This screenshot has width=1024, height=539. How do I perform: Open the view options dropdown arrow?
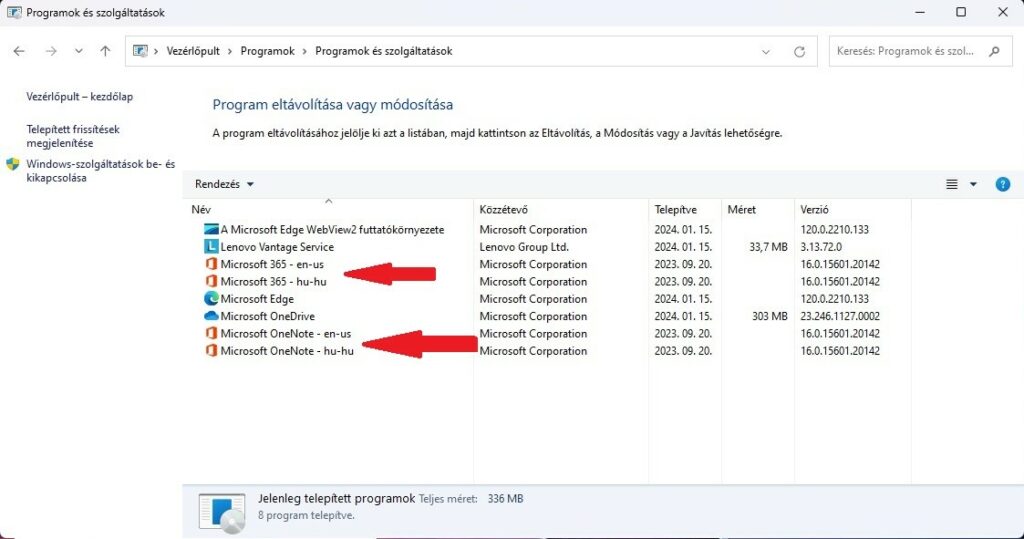coord(973,184)
